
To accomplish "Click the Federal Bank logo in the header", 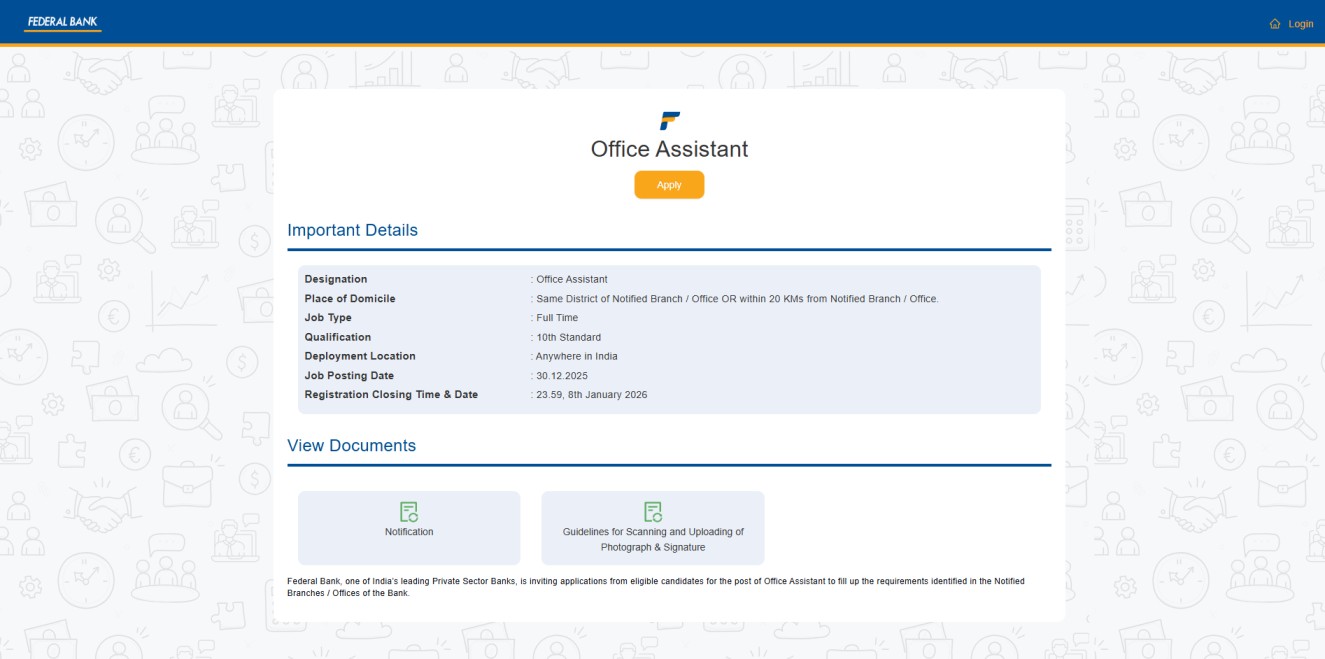I will [62, 21].
